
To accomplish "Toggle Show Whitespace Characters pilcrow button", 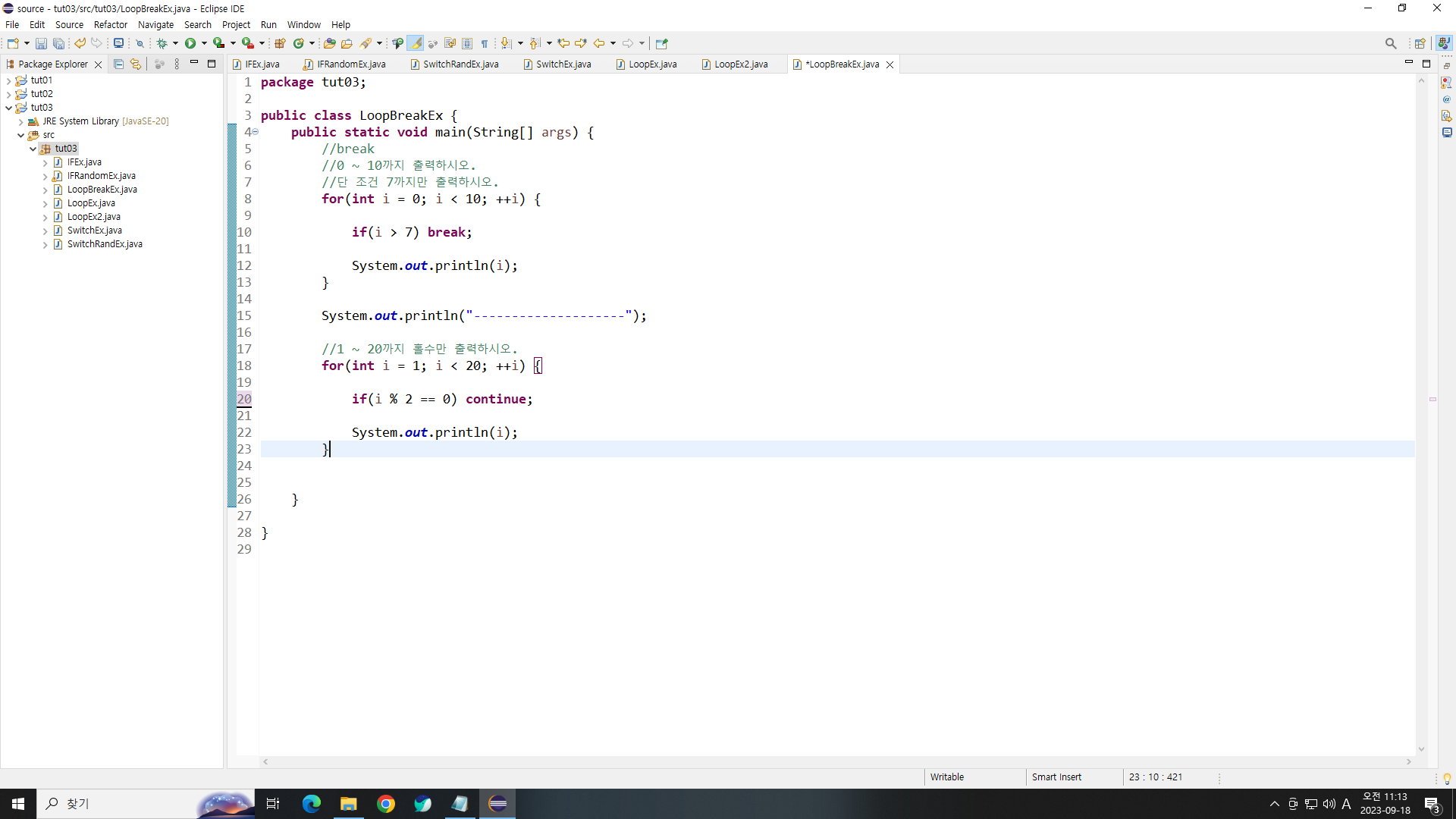I will [485, 43].
